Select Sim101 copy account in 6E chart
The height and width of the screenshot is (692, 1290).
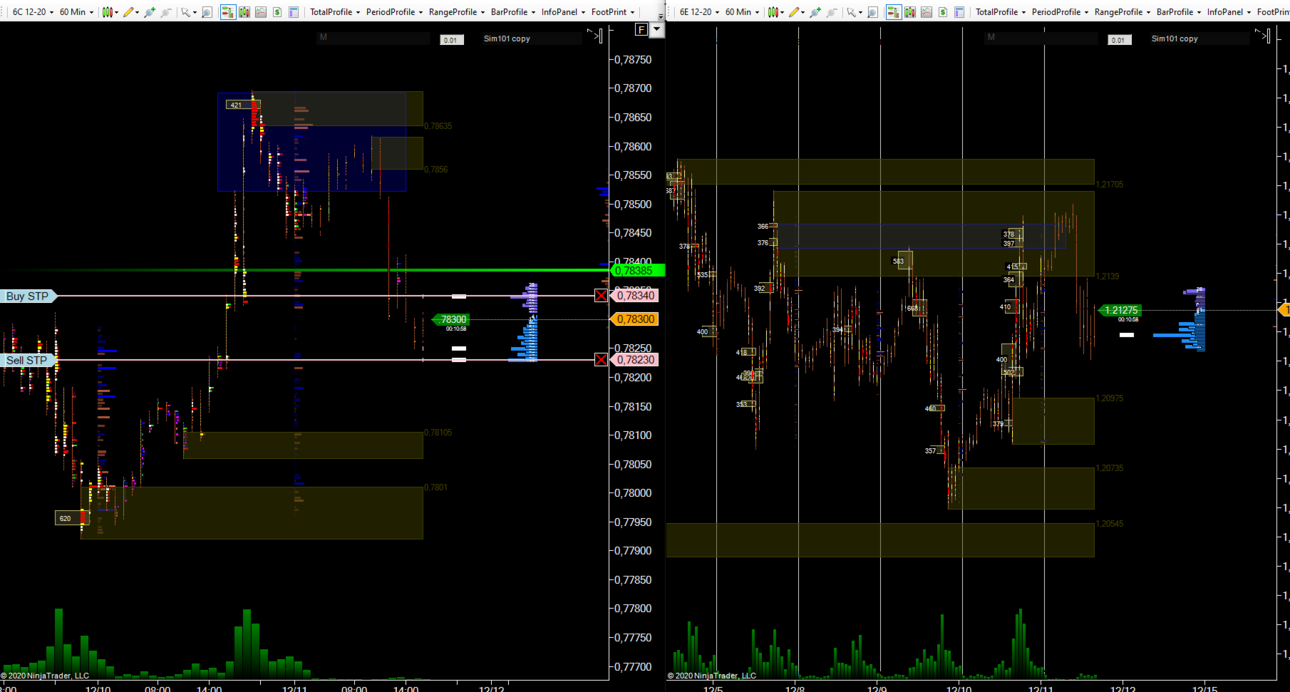tap(1200, 38)
